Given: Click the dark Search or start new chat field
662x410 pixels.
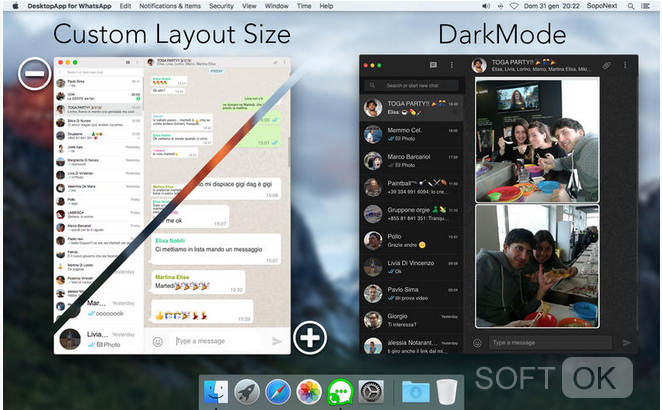Looking at the screenshot, I should point(412,85).
